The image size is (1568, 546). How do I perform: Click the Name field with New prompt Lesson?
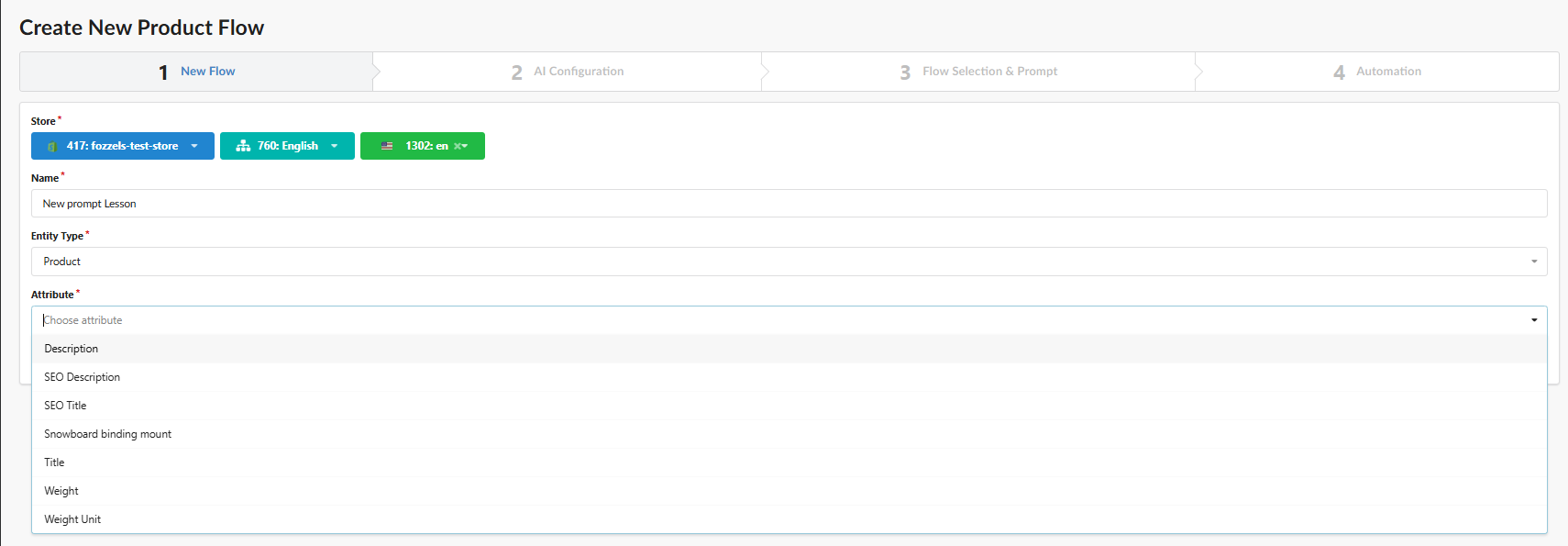pos(790,204)
